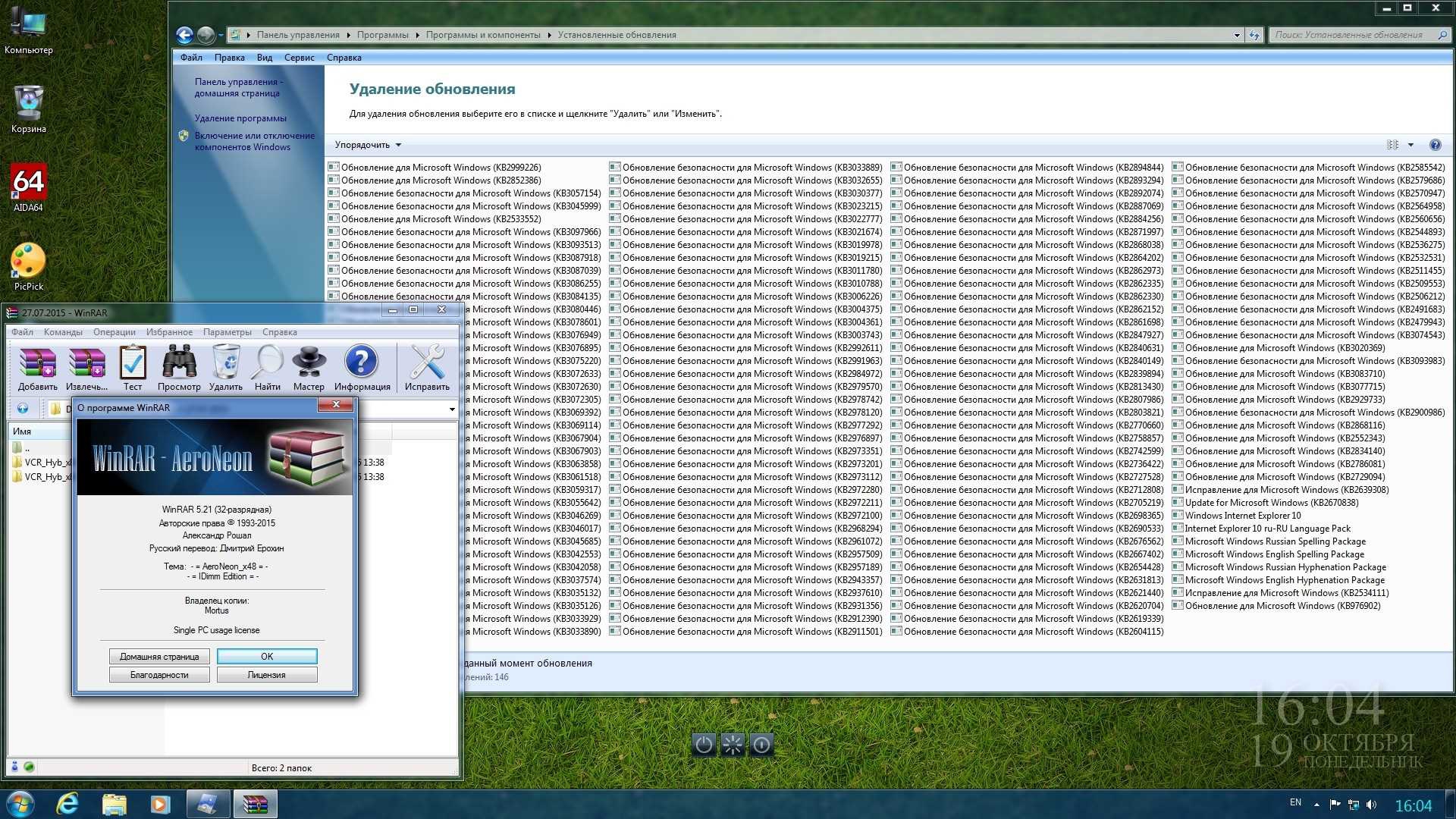Open the Параметры menu in WinRAR
The width and height of the screenshot is (1456, 819).
227,332
